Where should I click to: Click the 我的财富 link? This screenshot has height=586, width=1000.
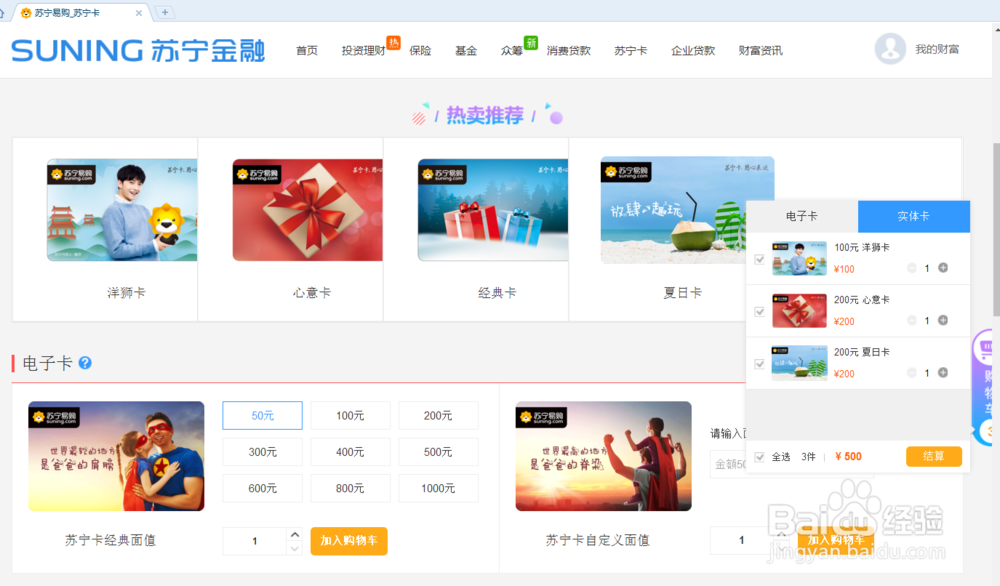coord(937,49)
